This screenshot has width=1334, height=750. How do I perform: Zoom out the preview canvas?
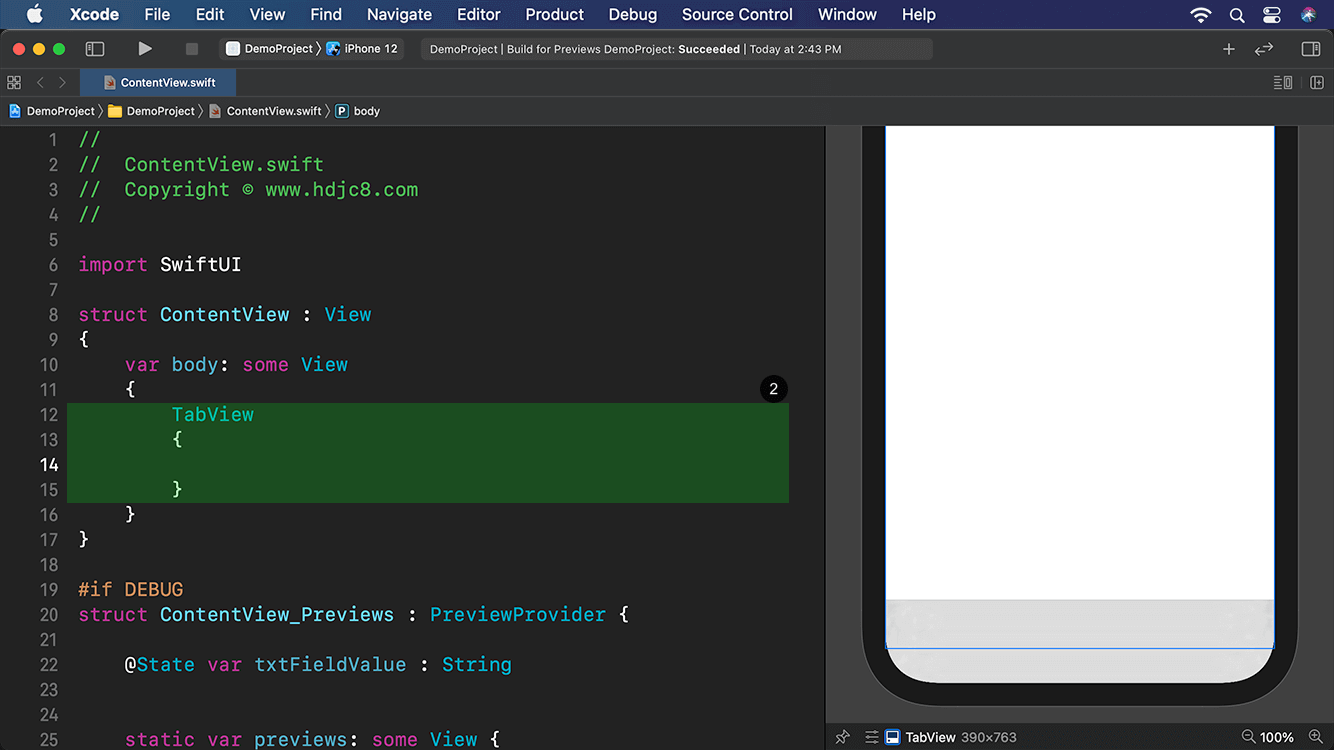[1248, 737]
